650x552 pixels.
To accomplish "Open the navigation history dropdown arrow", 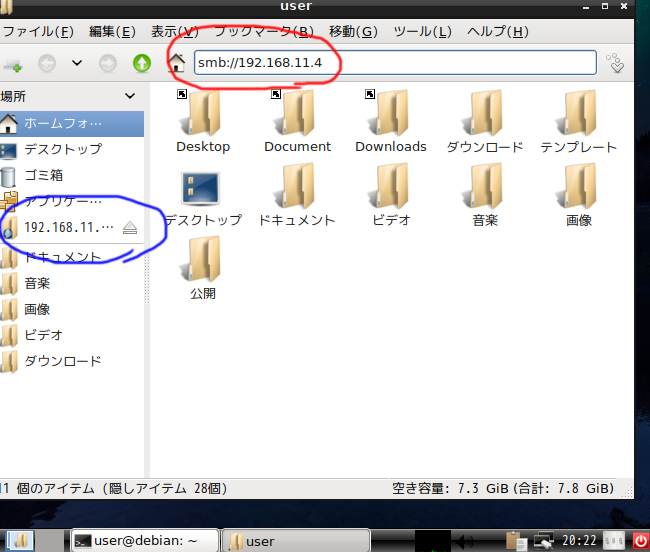I will pyautogui.click(x=77, y=63).
